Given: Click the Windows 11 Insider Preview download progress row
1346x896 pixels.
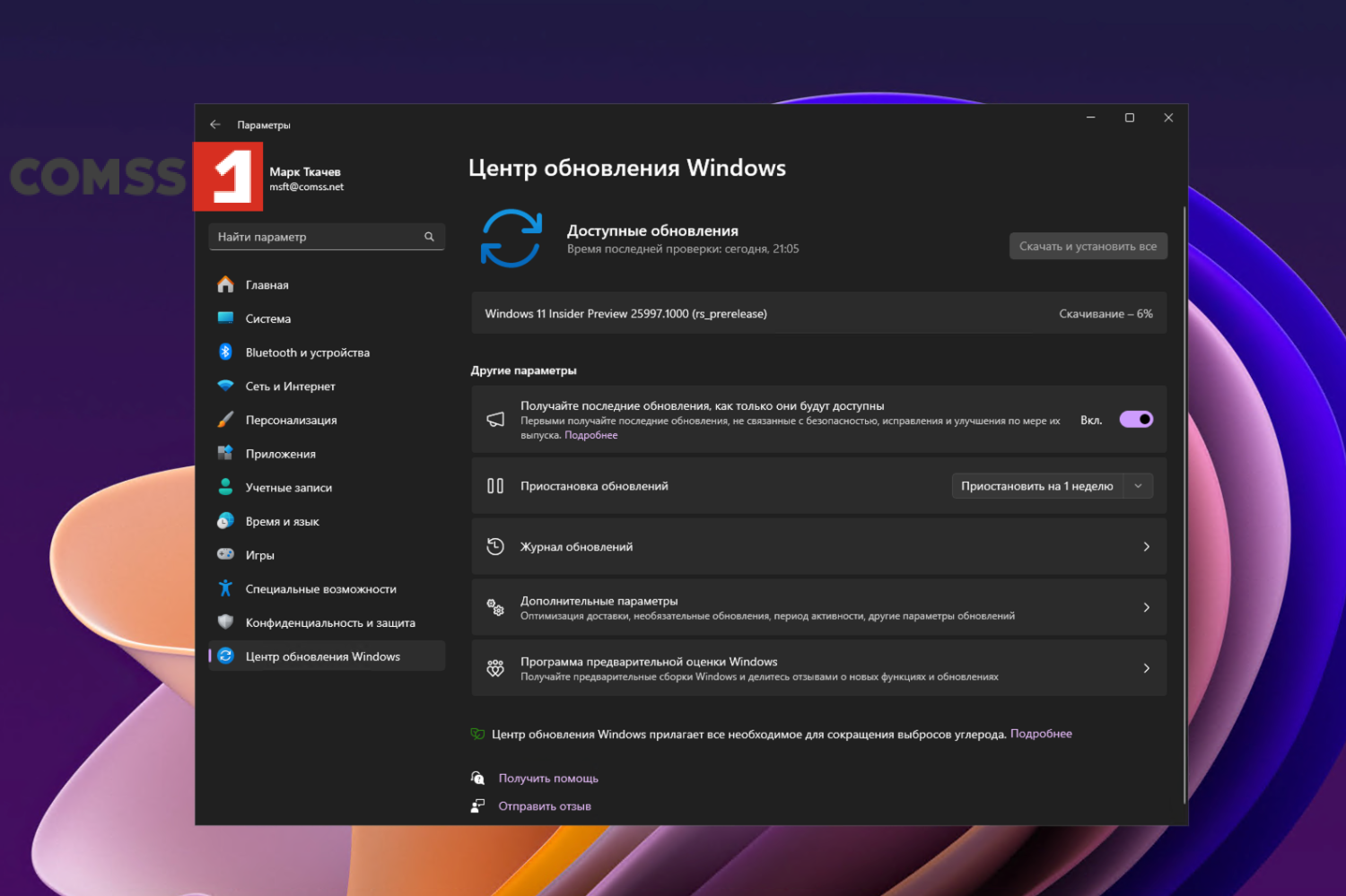Looking at the screenshot, I should tap(818, 313).
